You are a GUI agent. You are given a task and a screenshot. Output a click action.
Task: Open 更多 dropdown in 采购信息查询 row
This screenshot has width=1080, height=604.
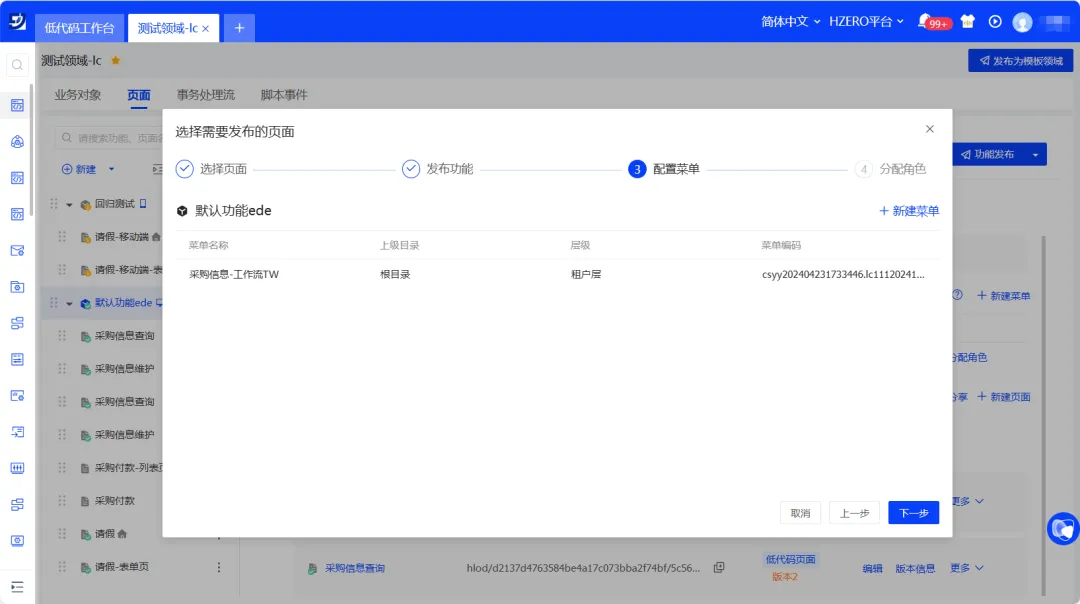point(967,568)
